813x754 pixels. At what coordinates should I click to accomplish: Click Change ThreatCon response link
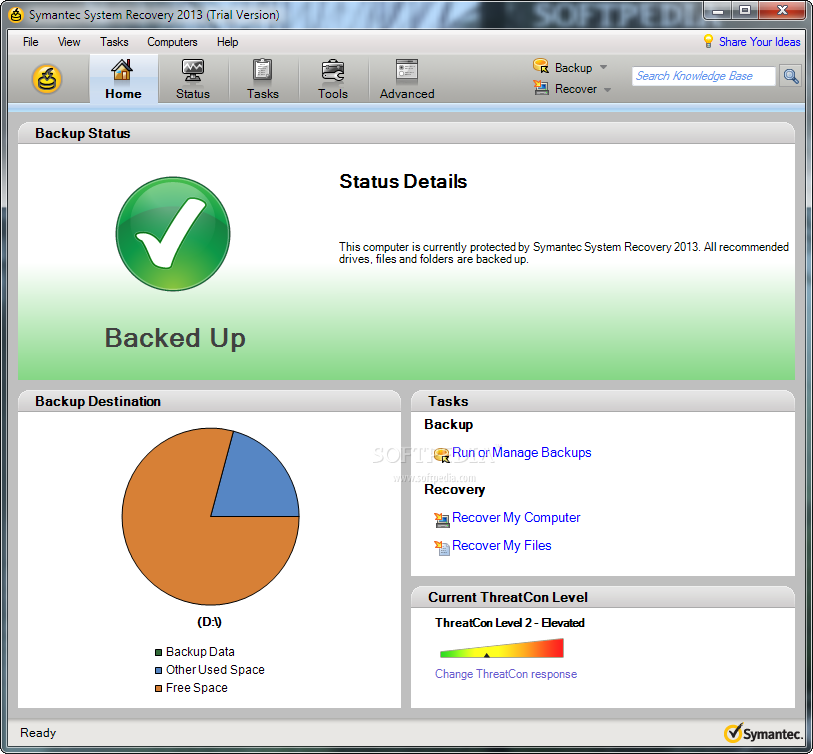click(x=506, y=674)
